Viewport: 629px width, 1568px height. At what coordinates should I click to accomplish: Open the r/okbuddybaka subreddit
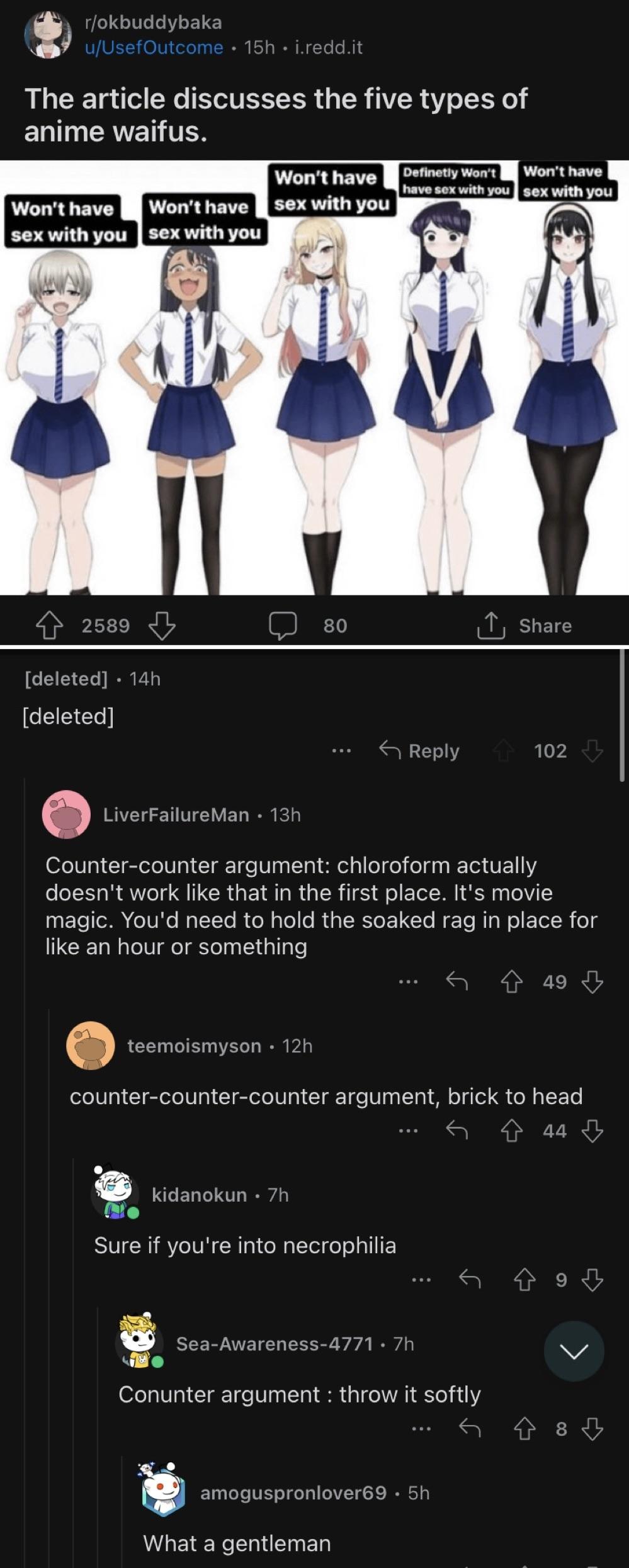(153, 23)
